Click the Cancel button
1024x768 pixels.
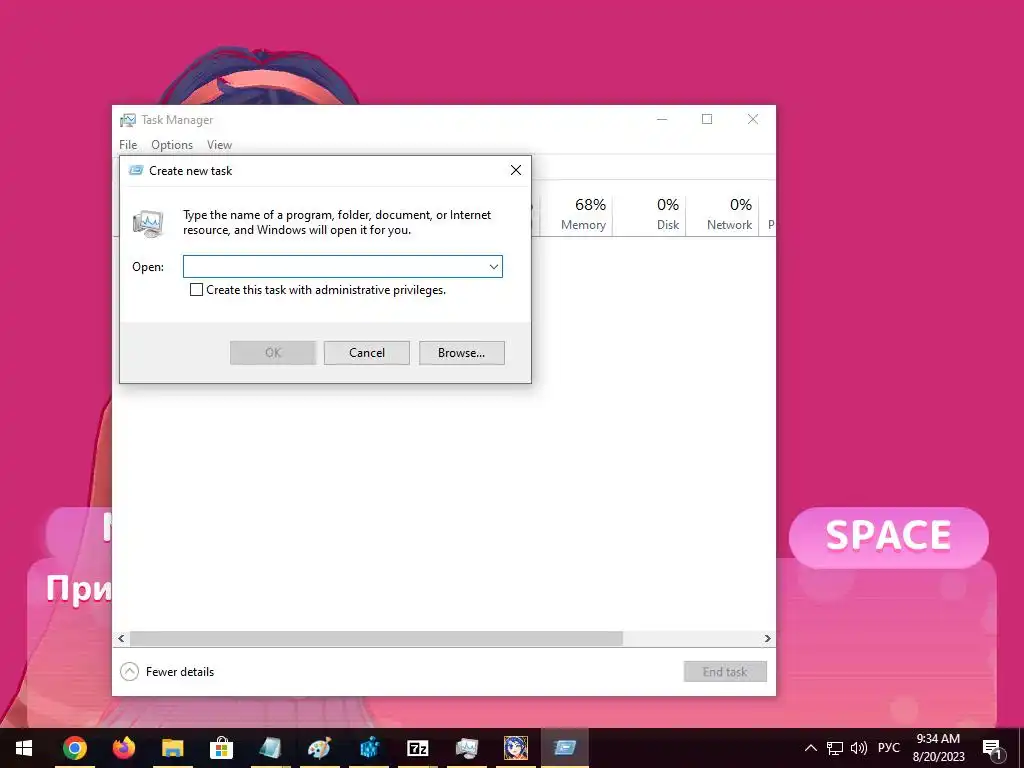pyautogui.click(x=367, y=353)
